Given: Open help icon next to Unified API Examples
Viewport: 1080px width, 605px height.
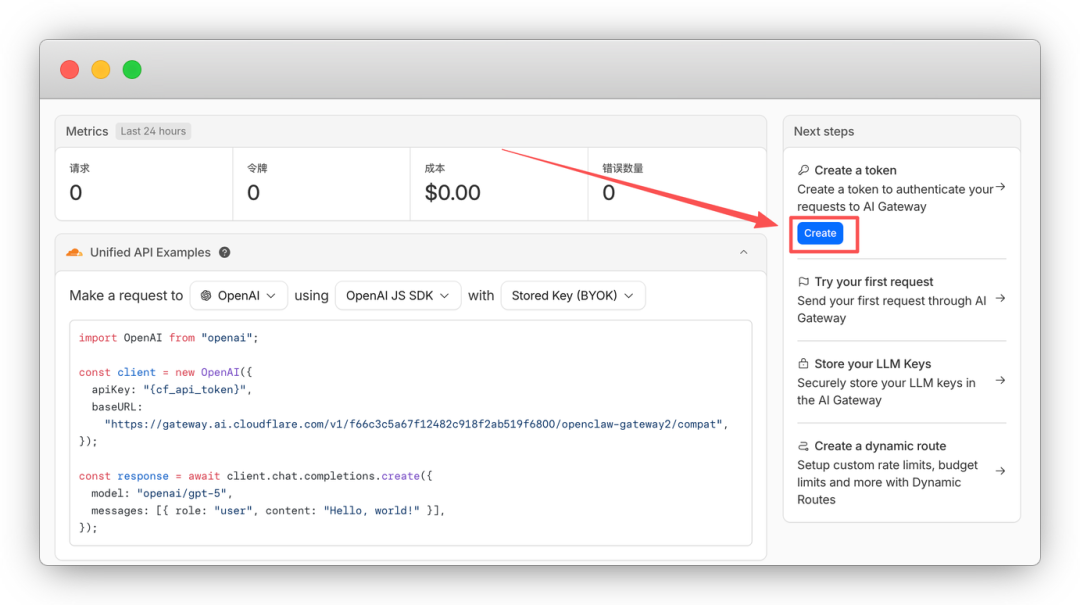Looking at the screenshot, I should click(x=225, y=253).
